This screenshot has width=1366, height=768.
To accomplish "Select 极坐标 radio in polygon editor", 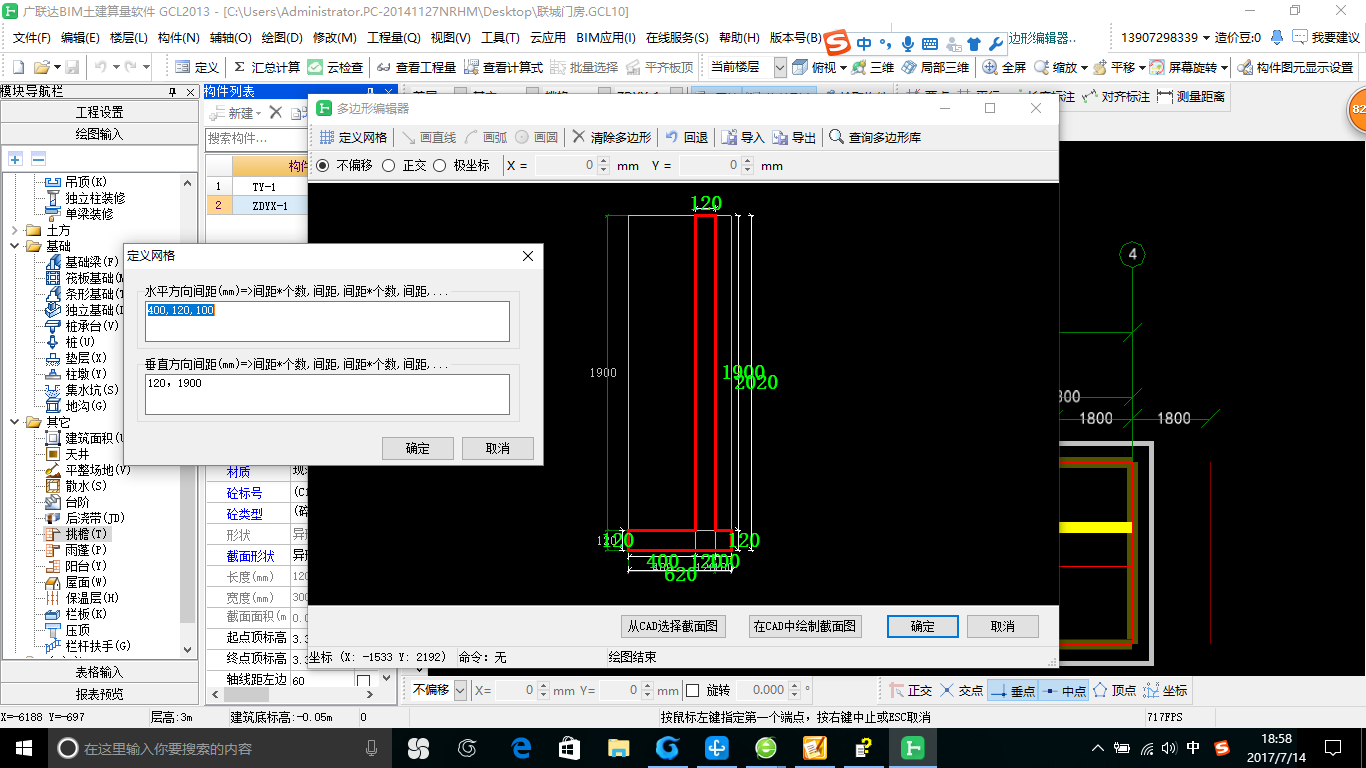I will pos(440,165).
